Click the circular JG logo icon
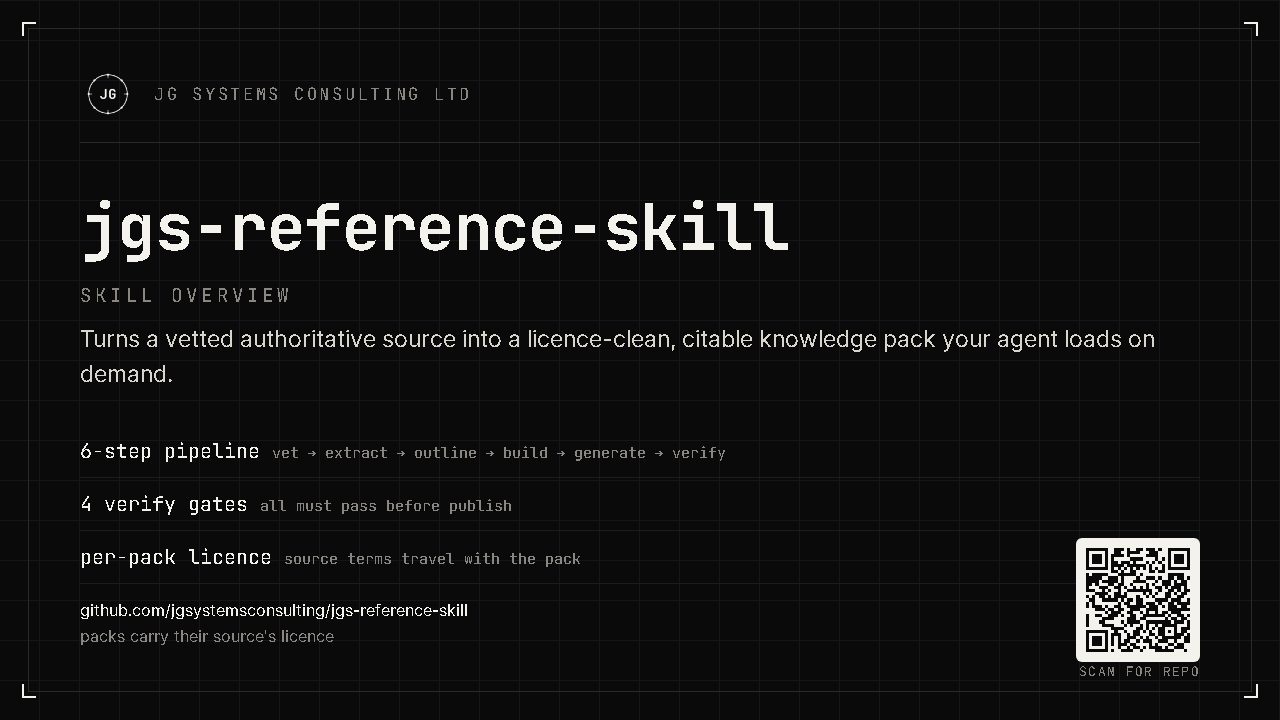1280x720 pixels. pos(108,94)
